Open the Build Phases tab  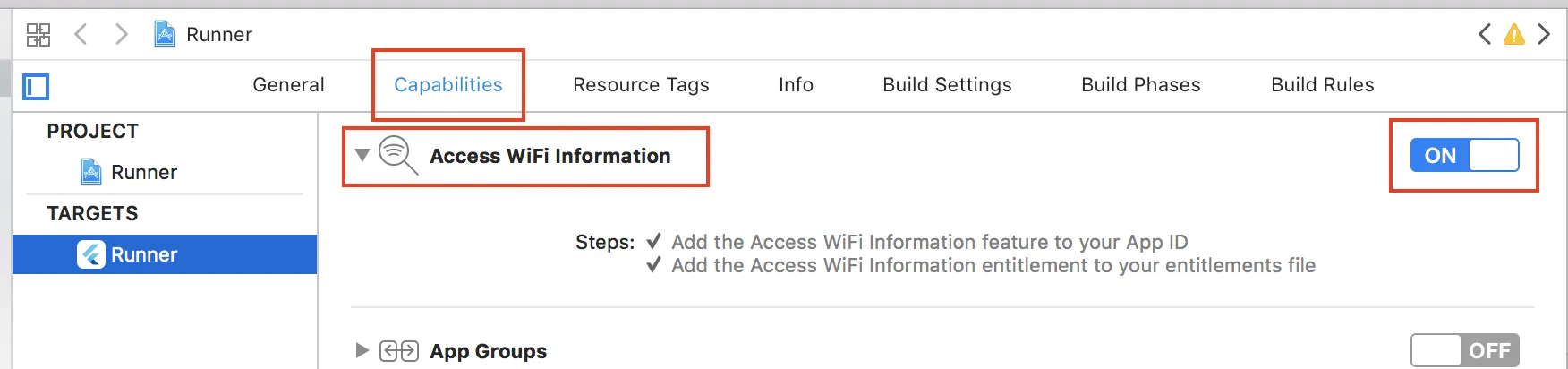click(x=1140, y=85)
